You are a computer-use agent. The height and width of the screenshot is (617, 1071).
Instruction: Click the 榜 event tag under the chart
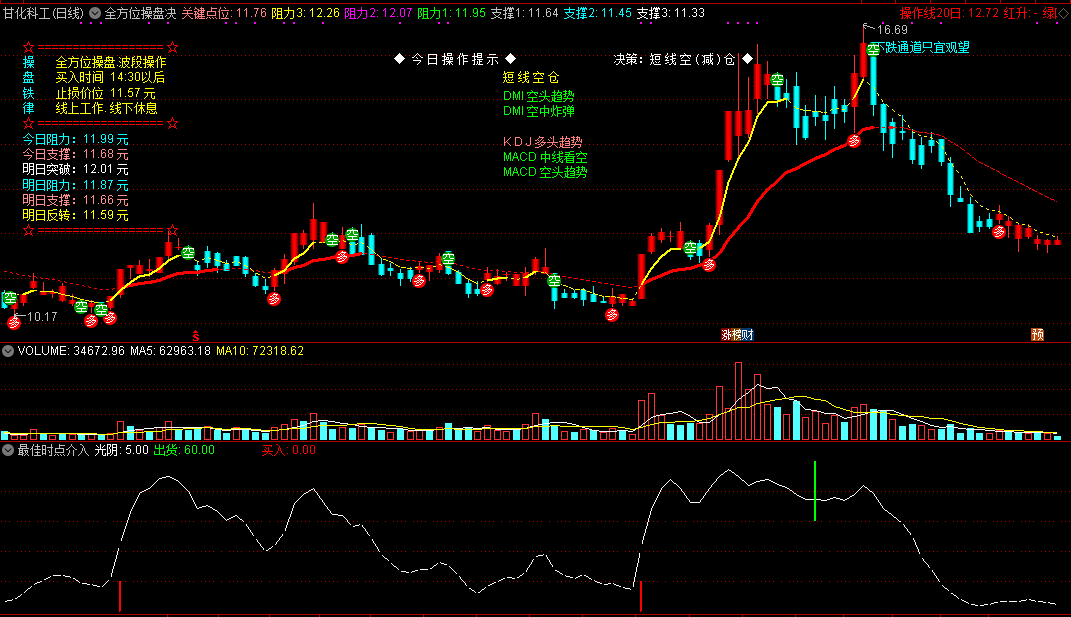[x=738, y=335]
